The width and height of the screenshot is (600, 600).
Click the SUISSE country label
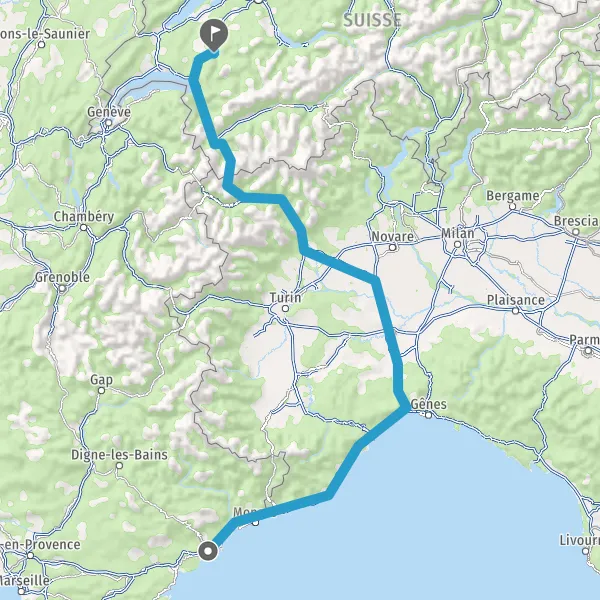tap(372, 20)
